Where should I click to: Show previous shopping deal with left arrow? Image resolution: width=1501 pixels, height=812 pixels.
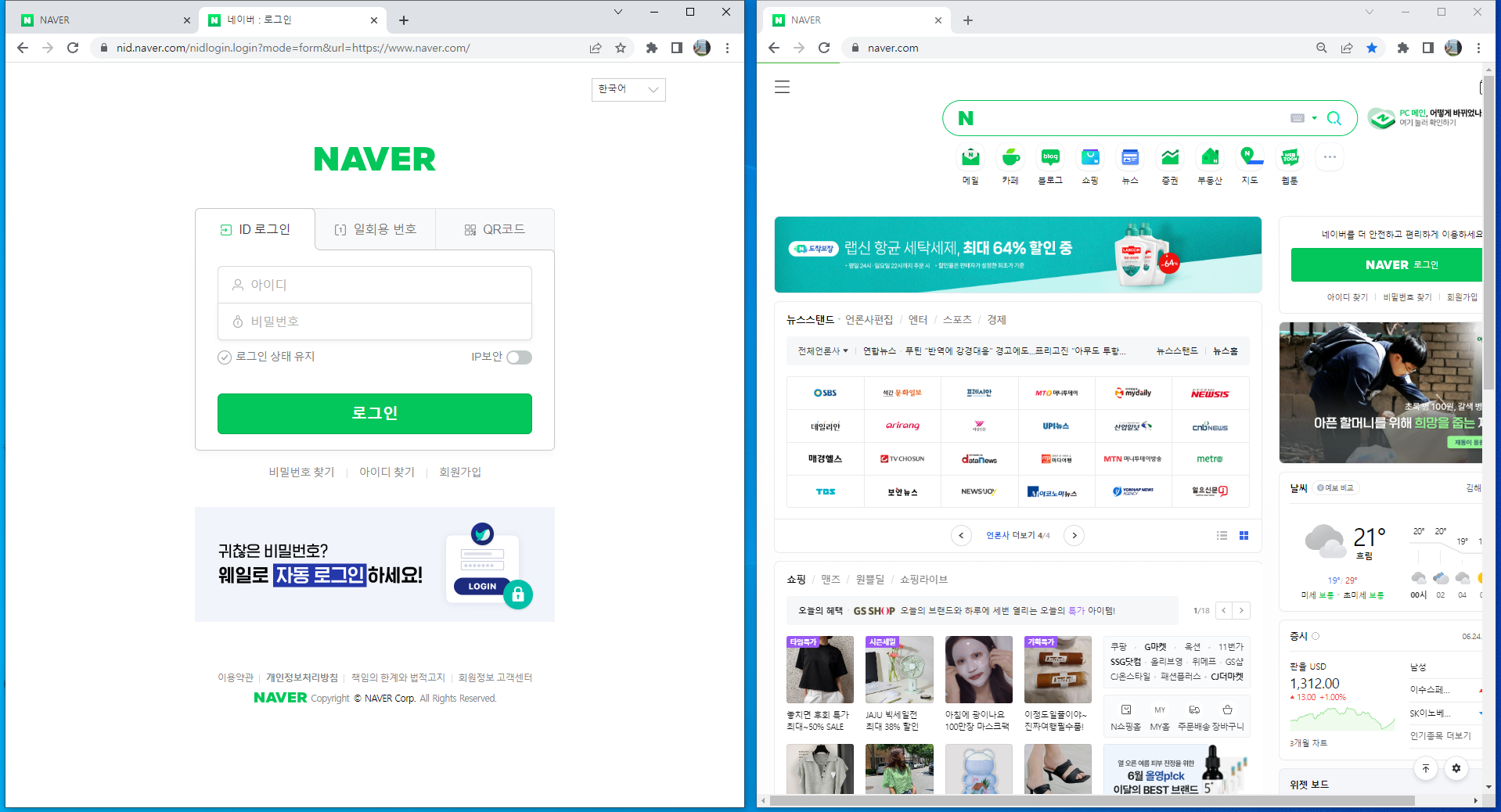(x=1224, y=610)
